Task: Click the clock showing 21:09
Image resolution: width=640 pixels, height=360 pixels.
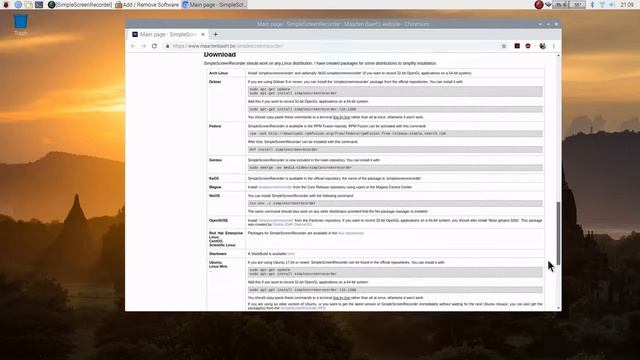Action: (x=627, y=4)
